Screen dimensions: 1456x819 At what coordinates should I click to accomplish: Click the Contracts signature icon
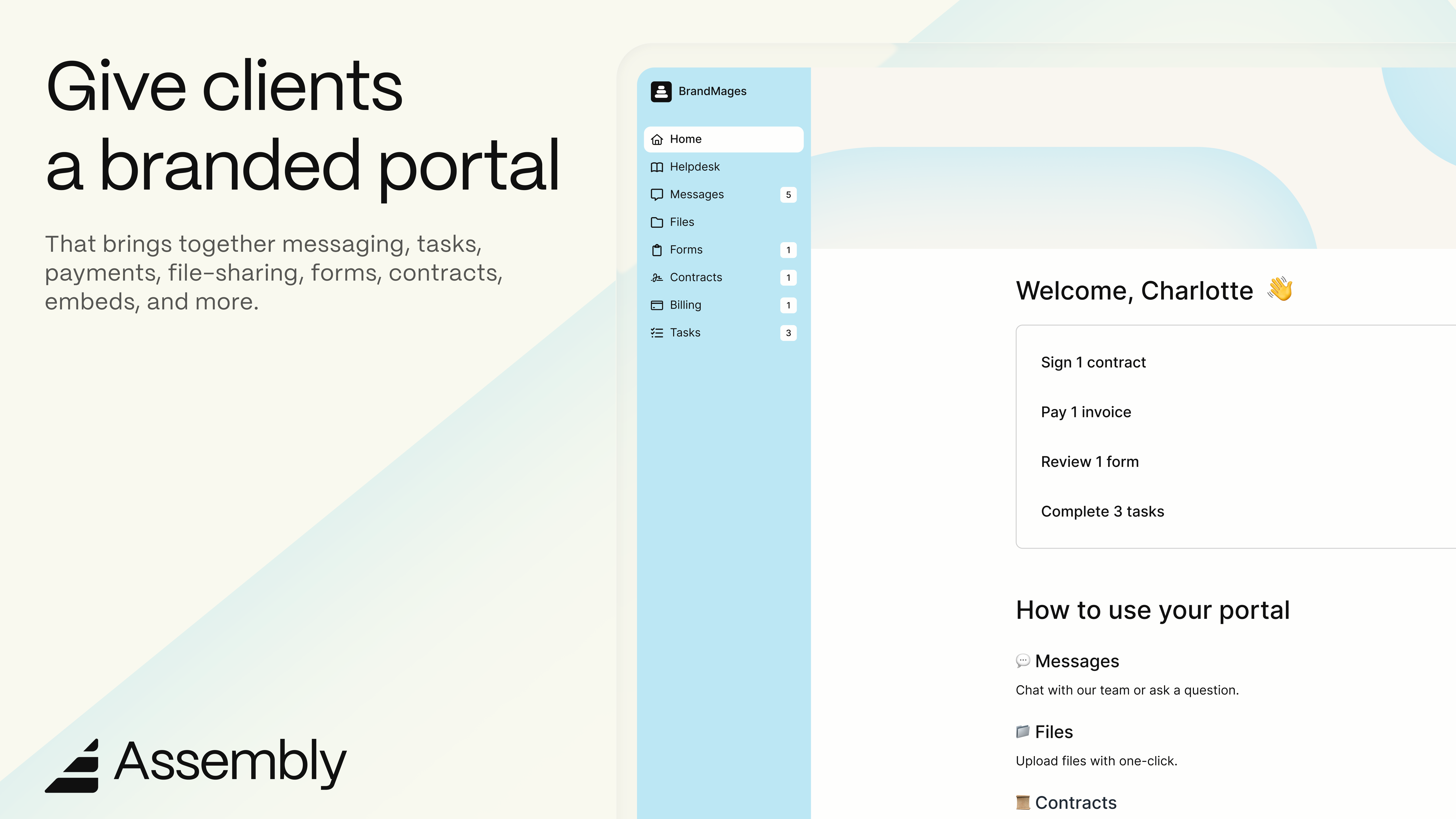click(x=657, y=278)
